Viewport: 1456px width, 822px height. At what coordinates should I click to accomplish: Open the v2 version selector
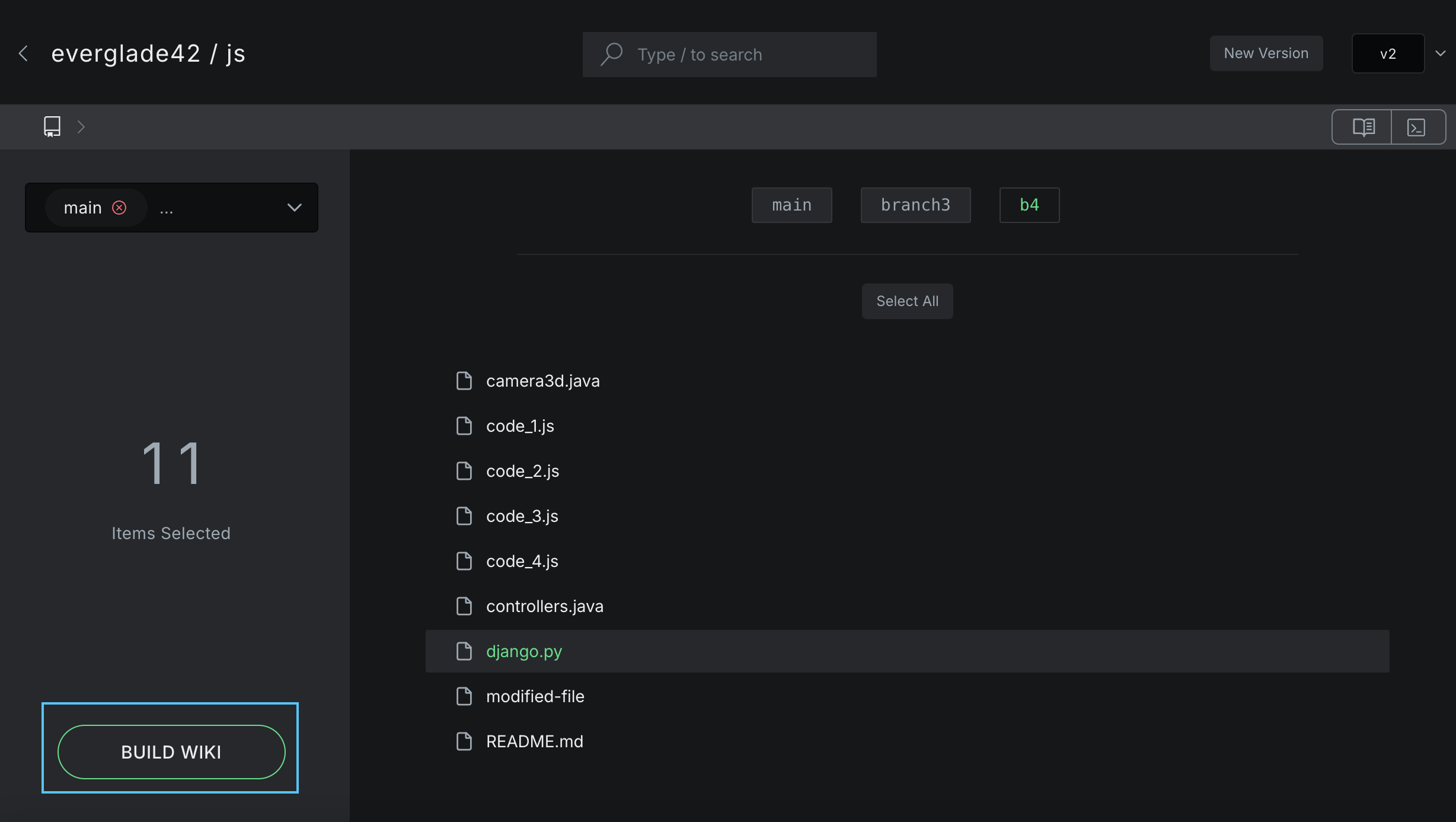[x=1388, y=53]
